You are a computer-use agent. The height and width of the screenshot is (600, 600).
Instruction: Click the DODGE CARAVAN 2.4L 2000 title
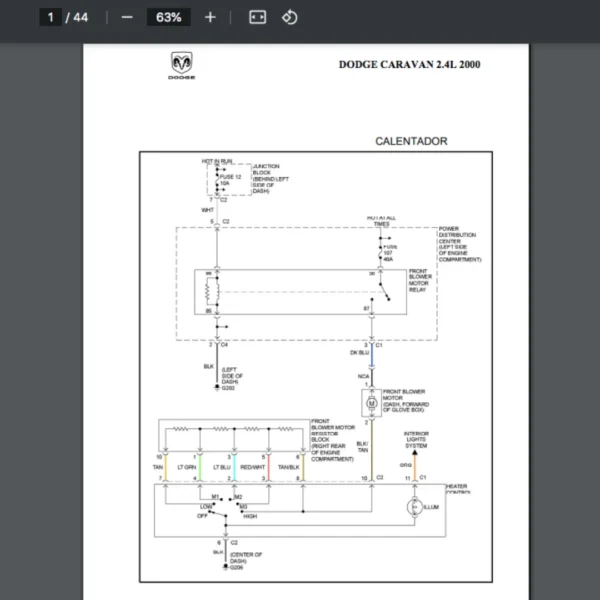409,64
